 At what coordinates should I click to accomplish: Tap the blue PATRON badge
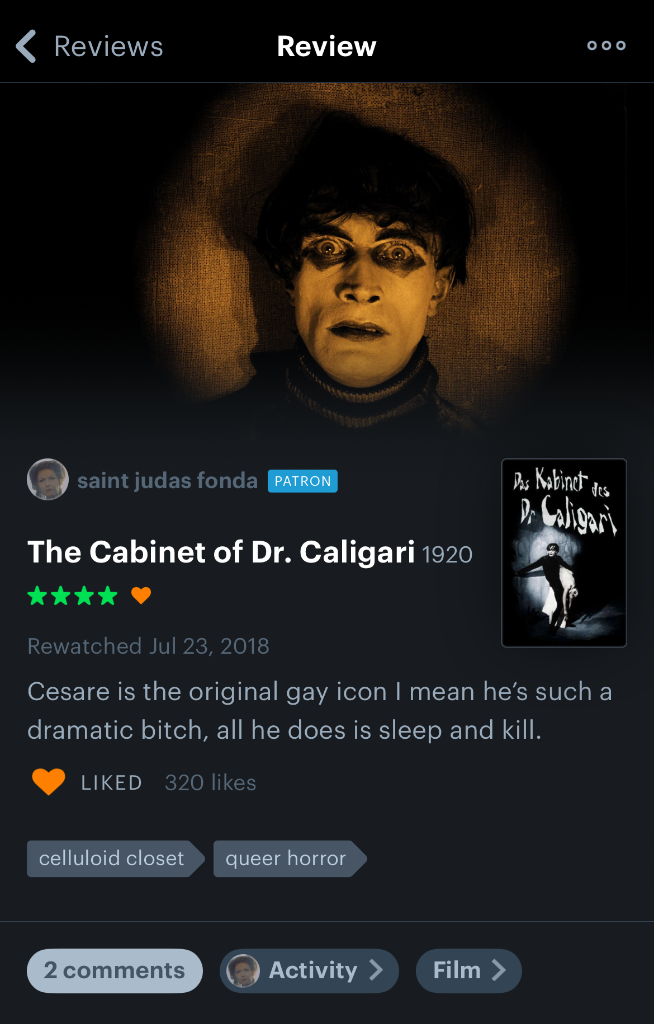tap(302, 481)
